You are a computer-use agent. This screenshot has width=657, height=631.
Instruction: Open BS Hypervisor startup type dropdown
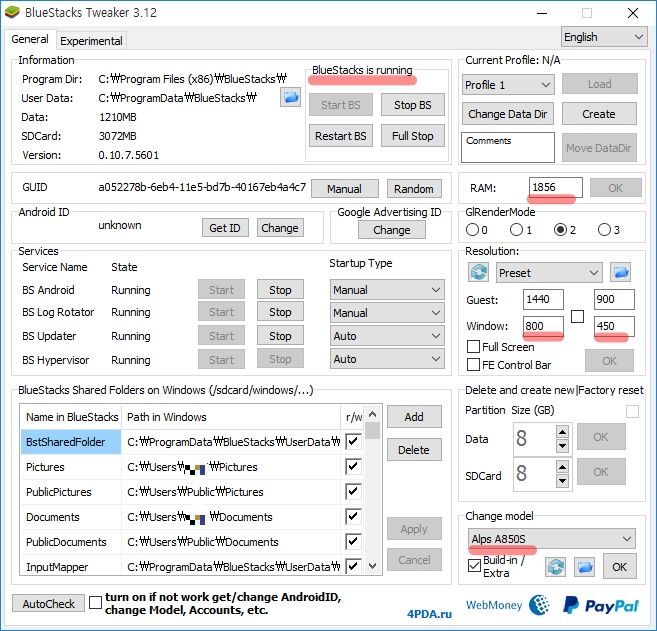tap(387, 359)
